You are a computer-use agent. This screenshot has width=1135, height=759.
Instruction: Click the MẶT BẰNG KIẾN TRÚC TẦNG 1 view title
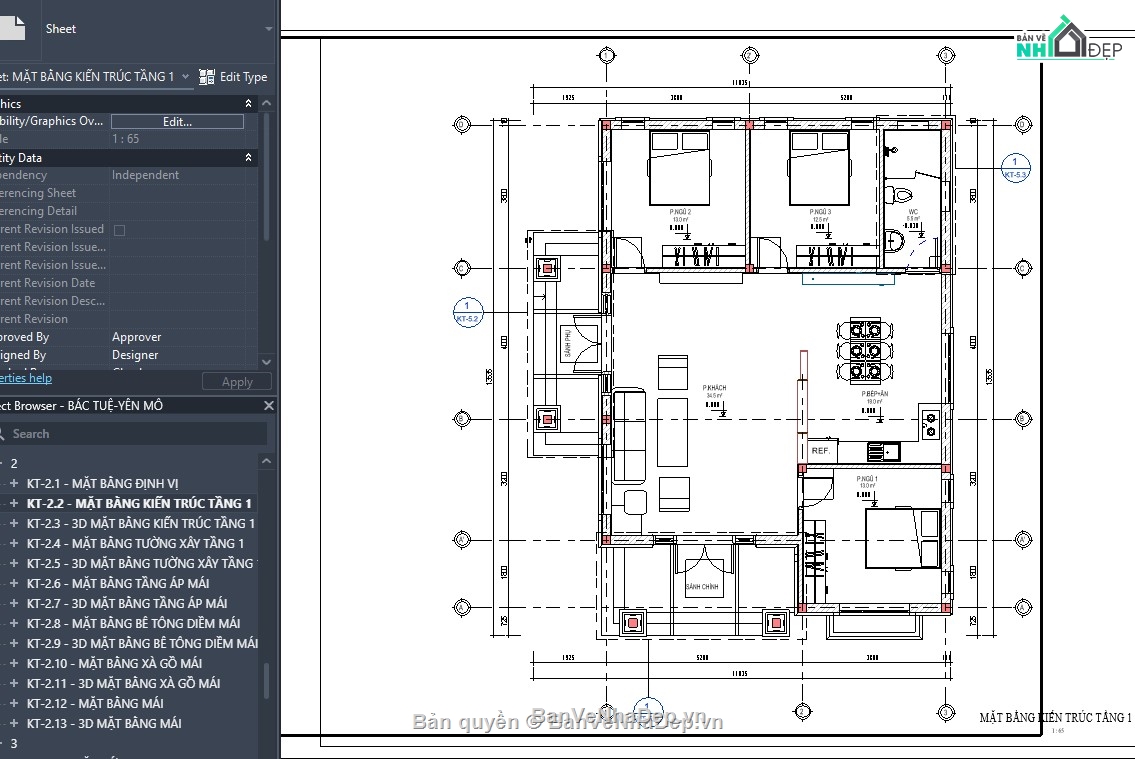1055,718
